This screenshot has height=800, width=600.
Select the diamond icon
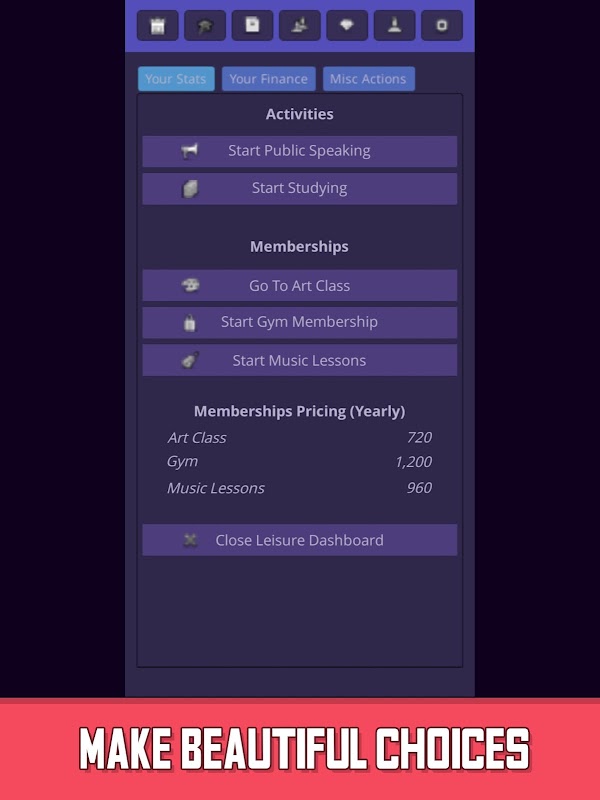click(x=347, y=25)
